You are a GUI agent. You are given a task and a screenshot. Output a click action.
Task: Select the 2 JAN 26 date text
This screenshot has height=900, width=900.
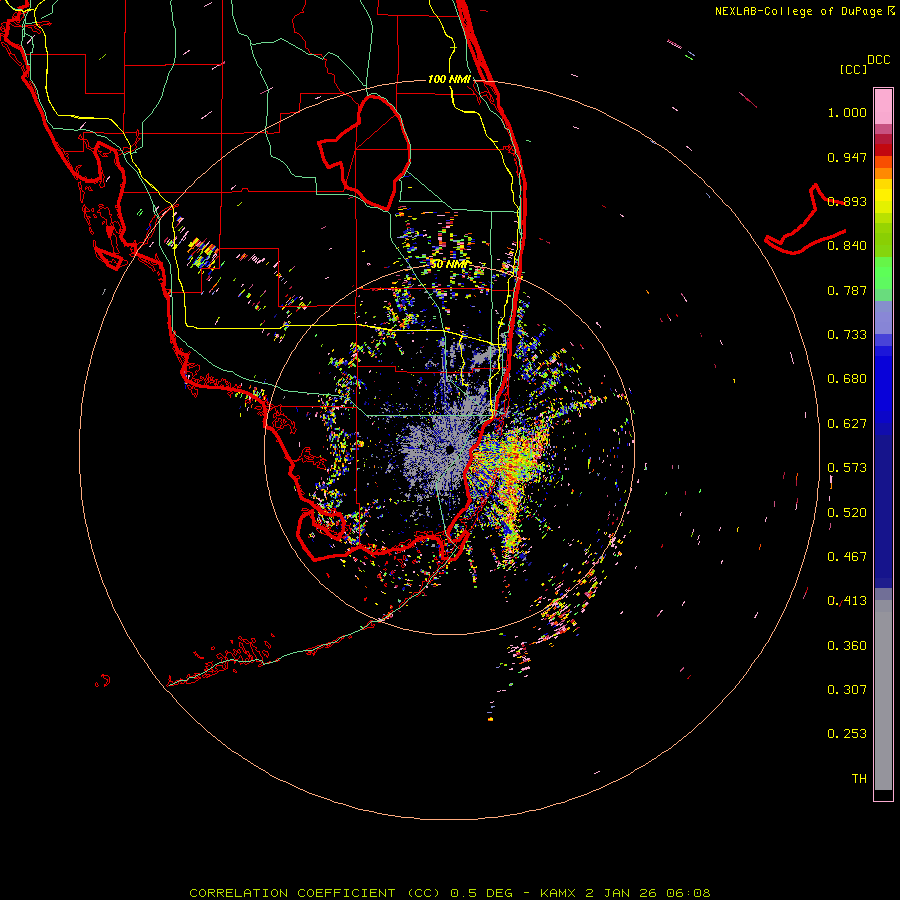(x=621, y=893)
